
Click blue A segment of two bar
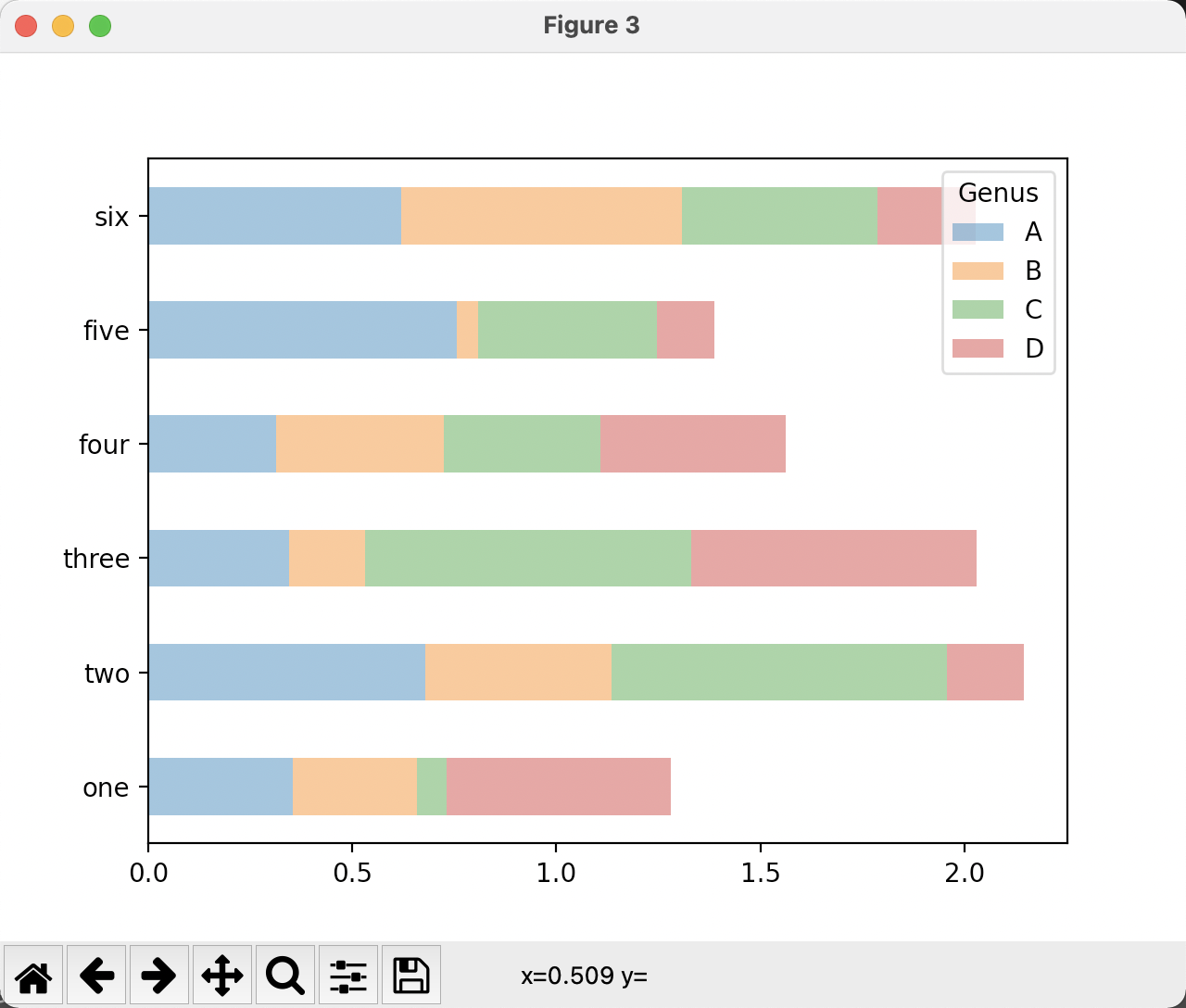click(x=287, y=672)
